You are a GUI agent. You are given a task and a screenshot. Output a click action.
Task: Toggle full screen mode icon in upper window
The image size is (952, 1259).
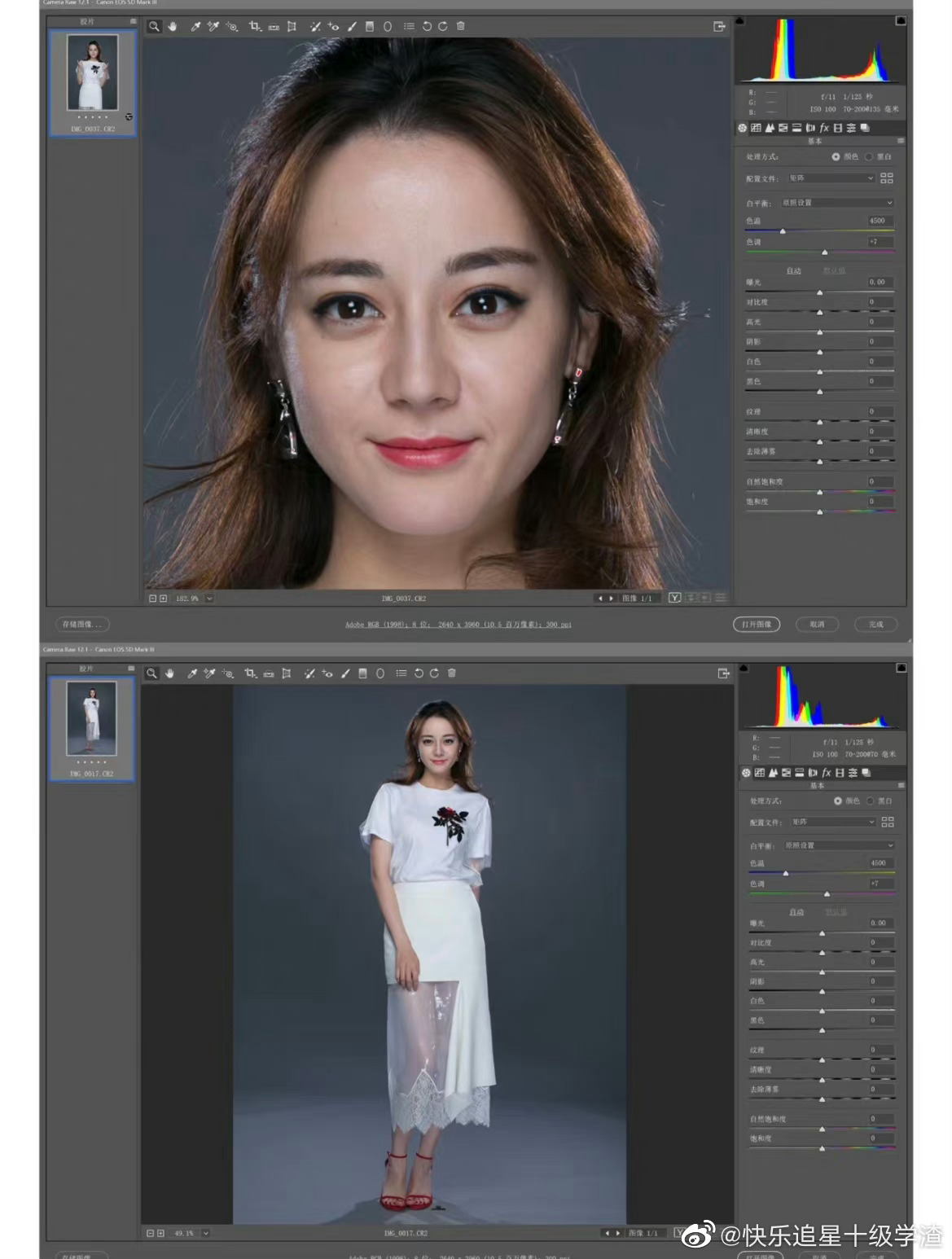tap(719, 27)
